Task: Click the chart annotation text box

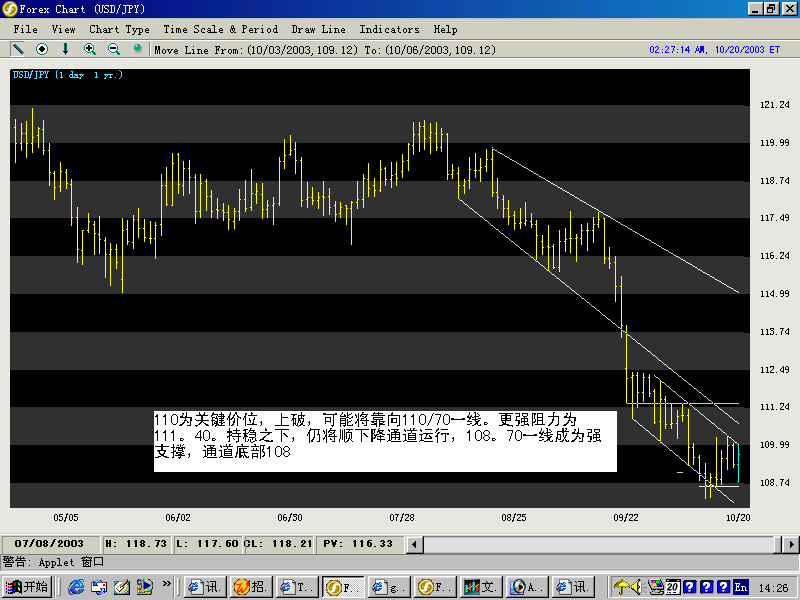Action: 384,440
